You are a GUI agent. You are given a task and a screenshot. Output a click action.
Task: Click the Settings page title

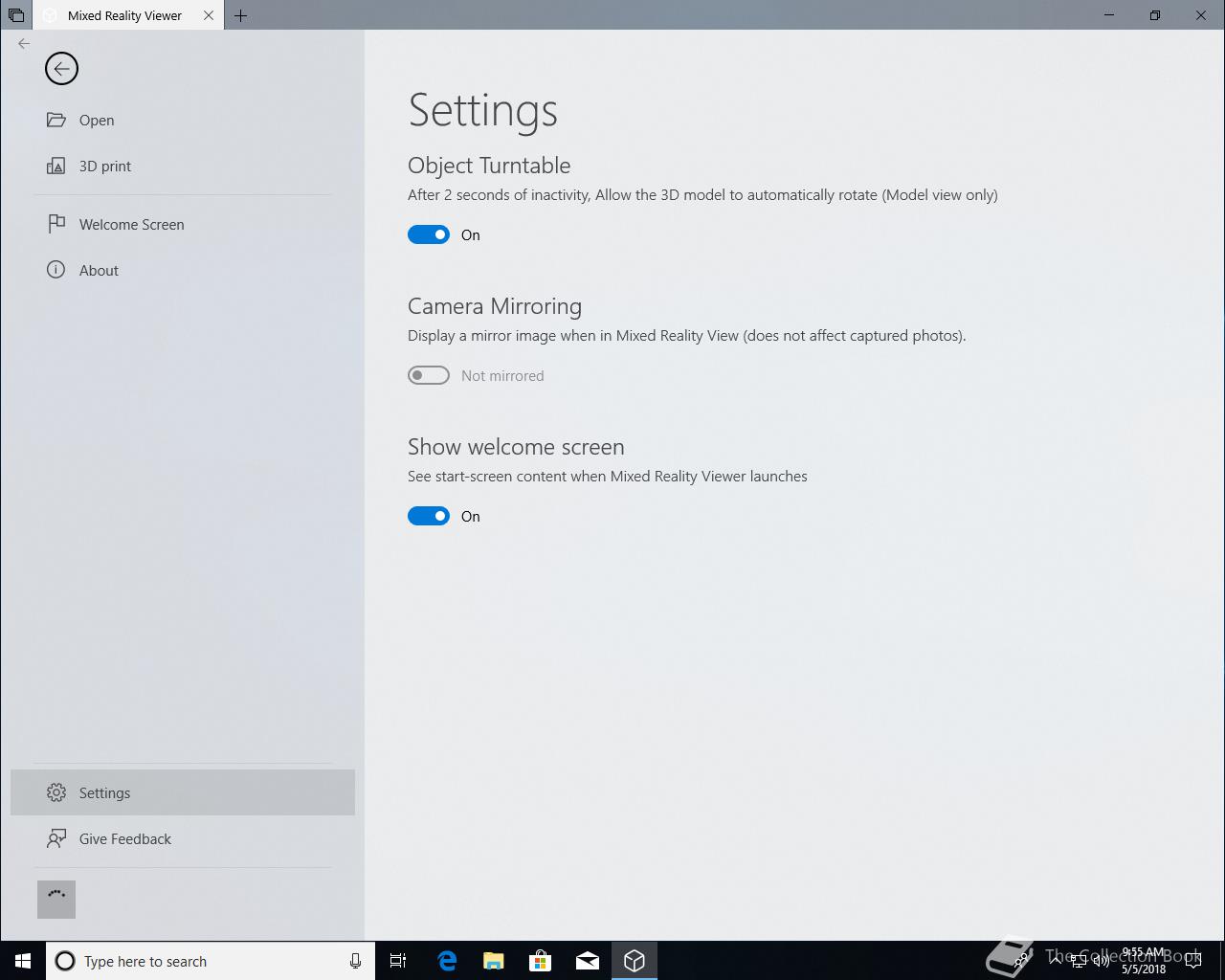[483, 111]
